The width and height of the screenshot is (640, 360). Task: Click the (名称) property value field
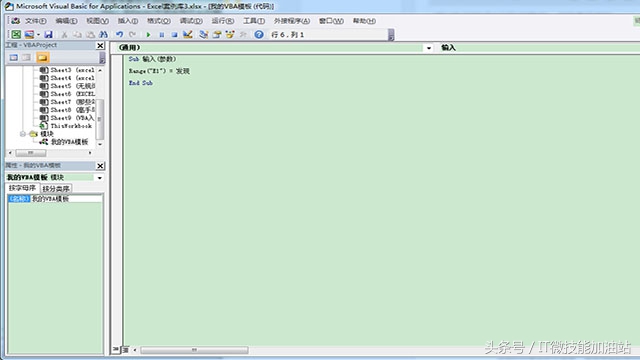click(67, 199)
